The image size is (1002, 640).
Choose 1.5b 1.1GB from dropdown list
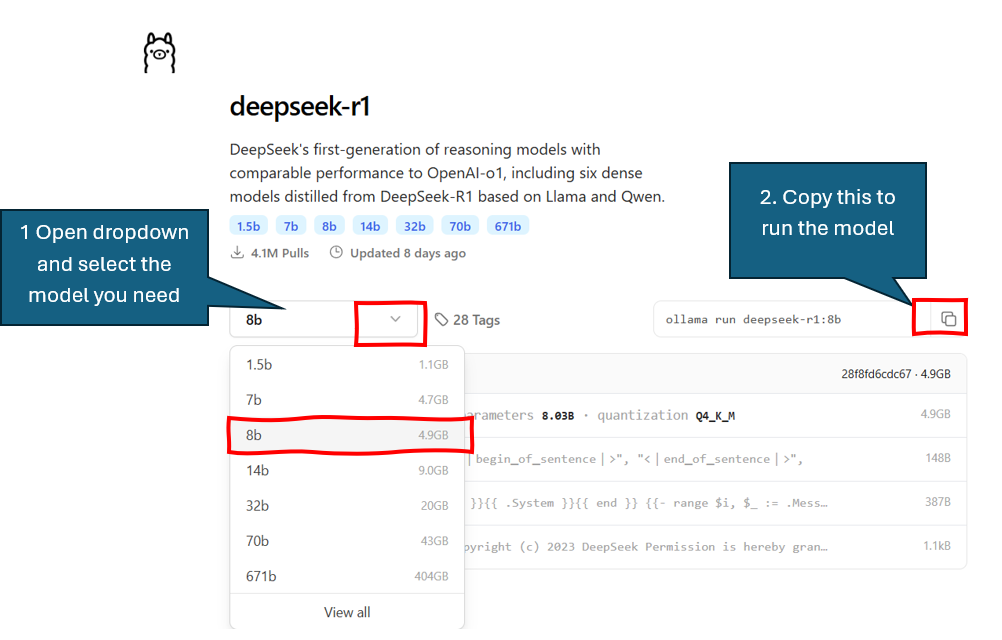point(347,365)
